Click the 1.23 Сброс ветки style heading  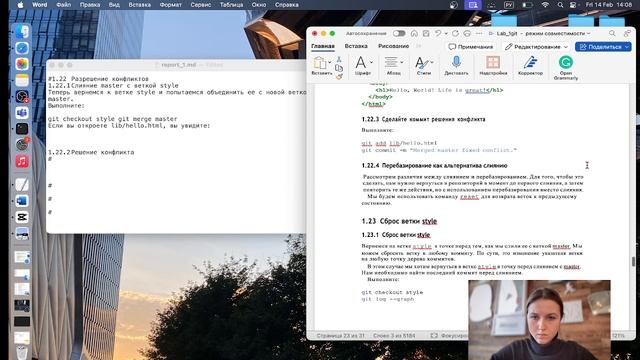(x=399, y=221)
